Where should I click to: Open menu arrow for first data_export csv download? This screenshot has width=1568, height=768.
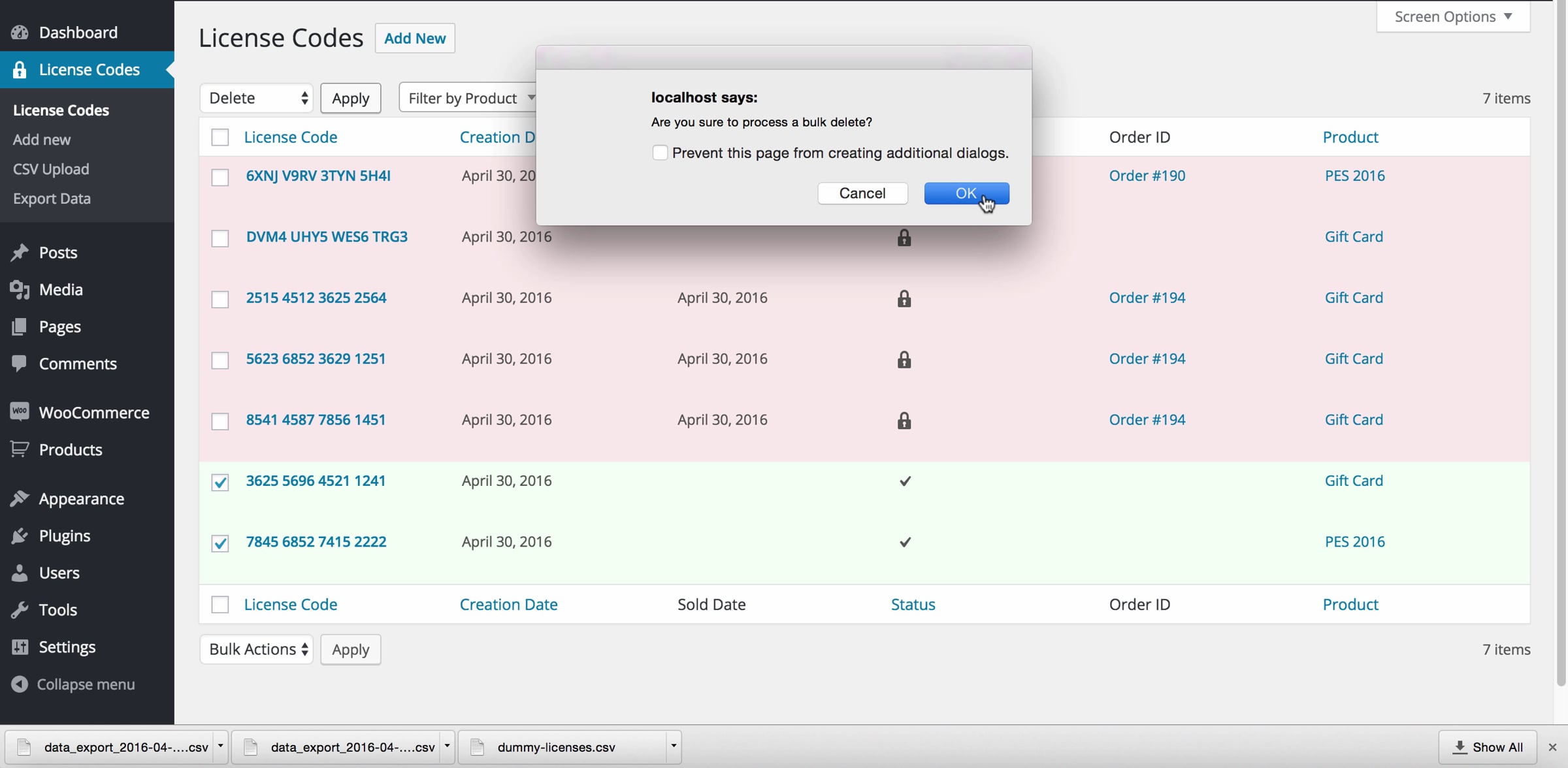(220, 746)
